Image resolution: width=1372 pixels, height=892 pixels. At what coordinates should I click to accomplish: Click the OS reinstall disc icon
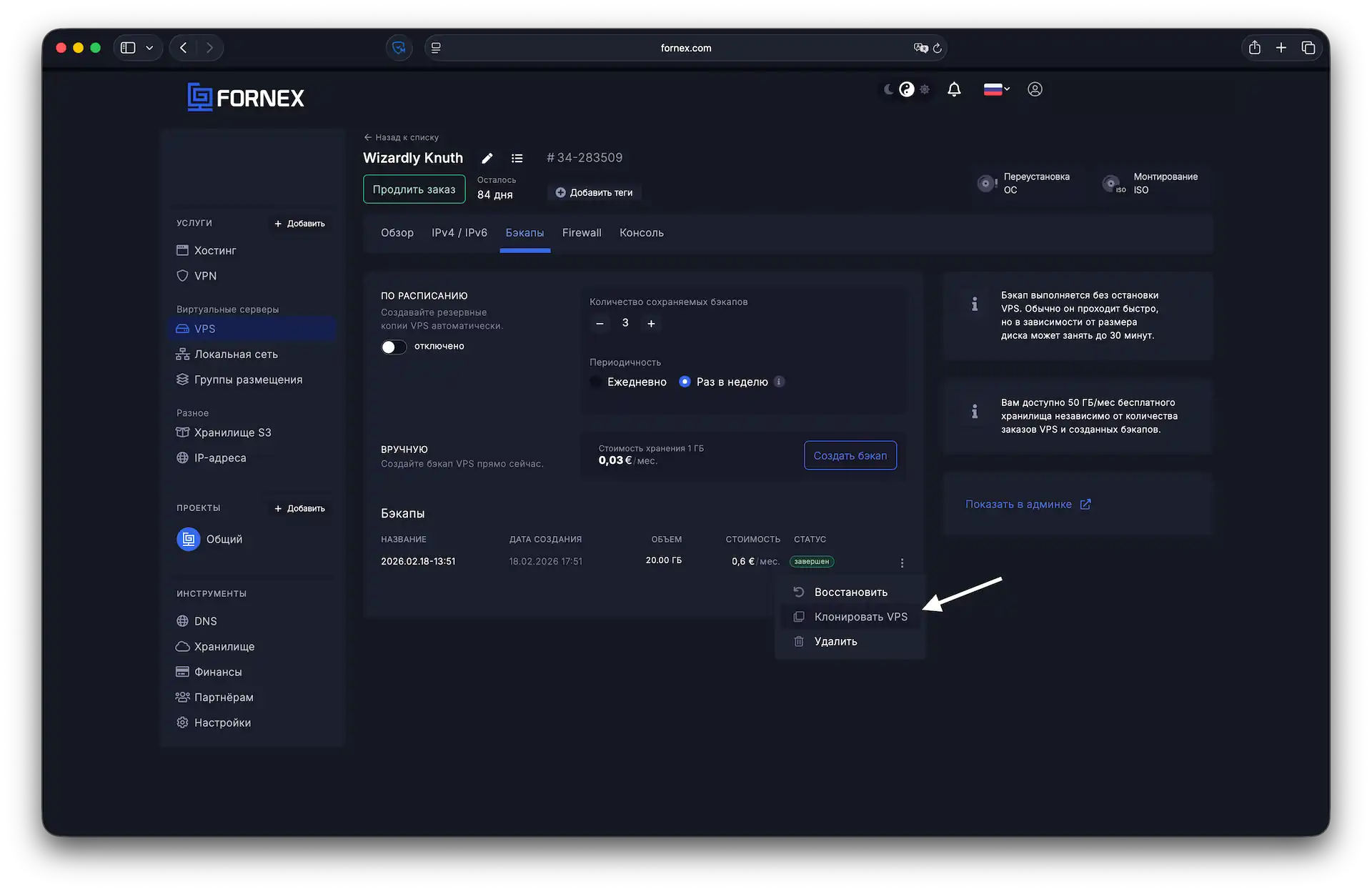pyautogui.click(x=986, y=184)
